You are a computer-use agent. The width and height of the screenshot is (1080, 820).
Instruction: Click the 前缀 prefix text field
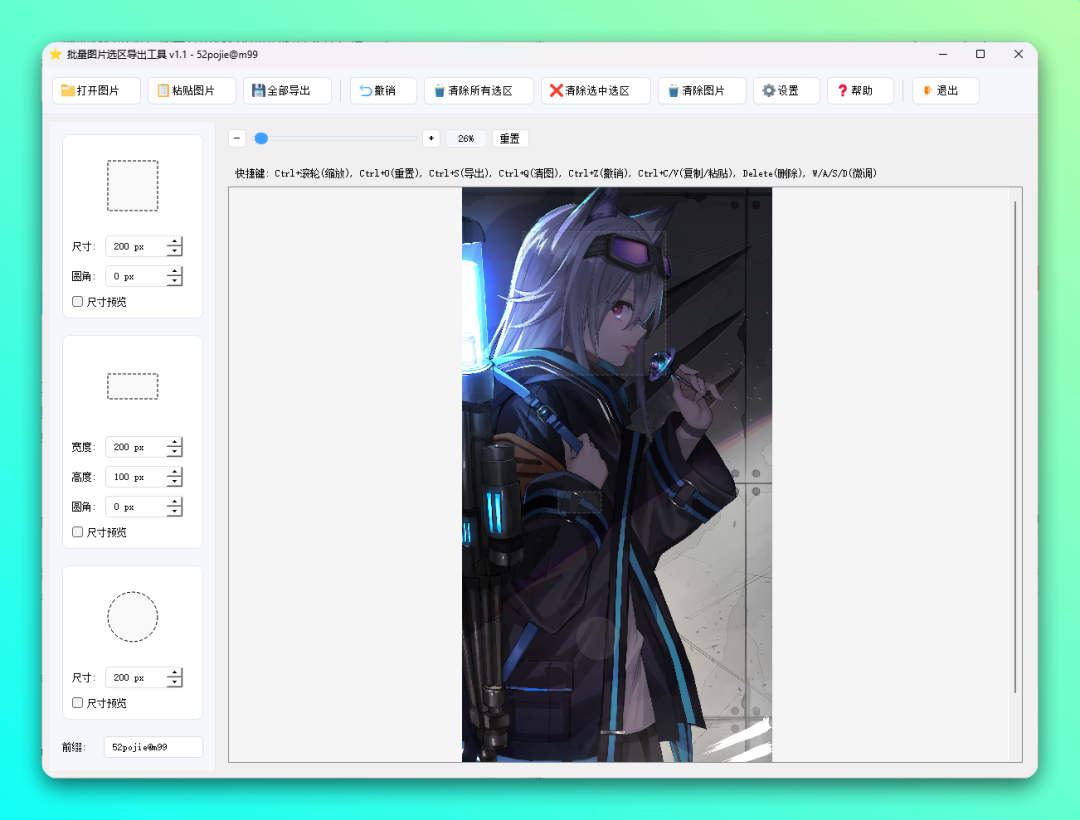pos(153,747)
